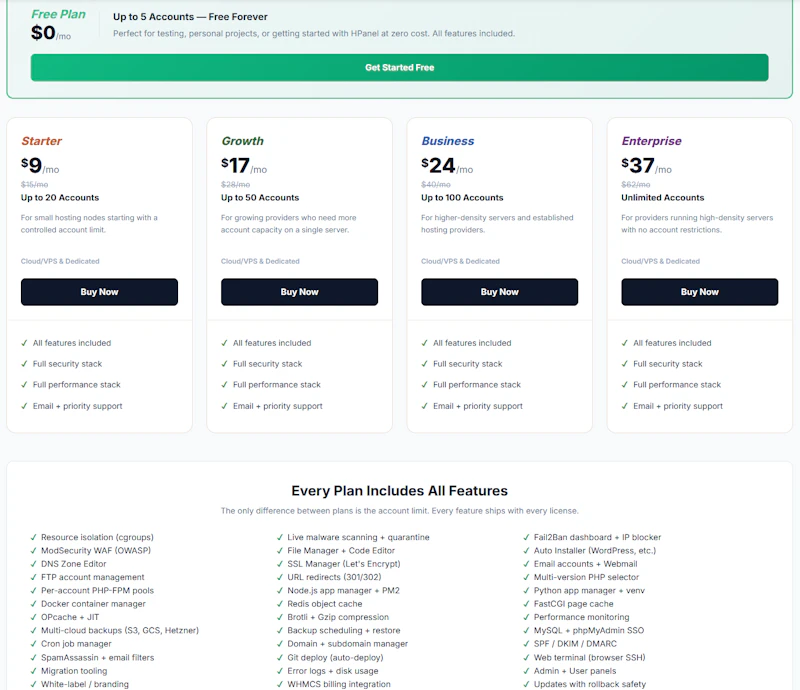Click the struck-through $40/mo price
The width and height of the screenshot is (800, 690).
pyautogui.click(x=436, y=184)
